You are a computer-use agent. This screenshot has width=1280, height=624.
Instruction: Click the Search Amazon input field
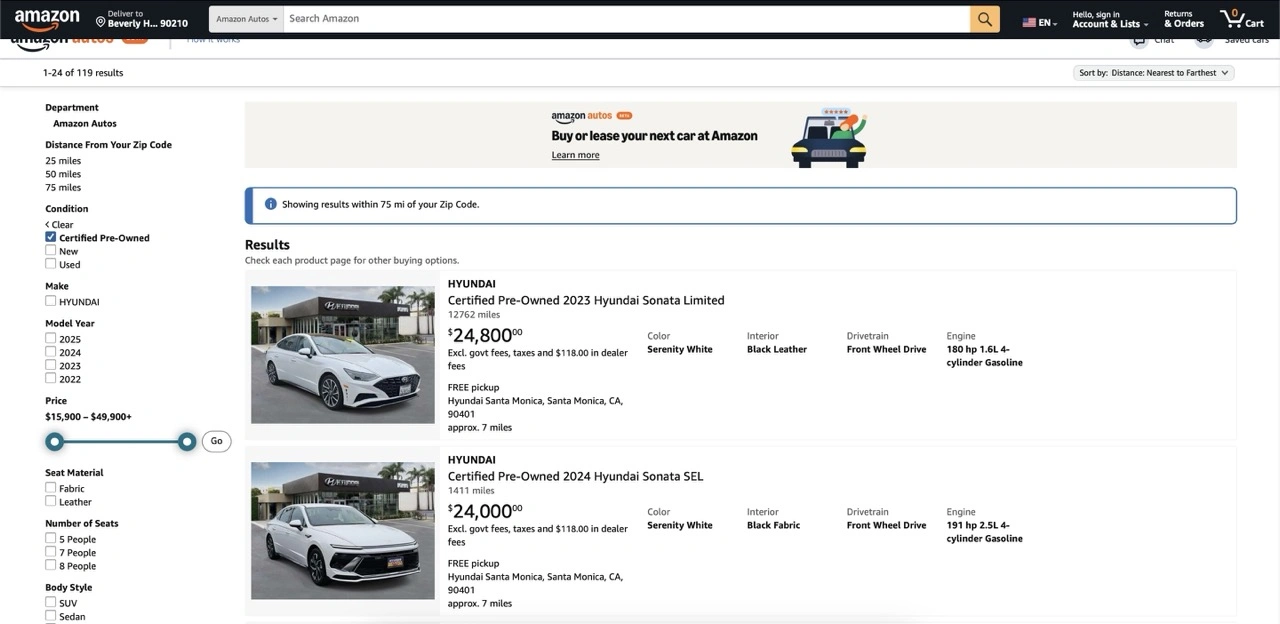click(627, 19)
